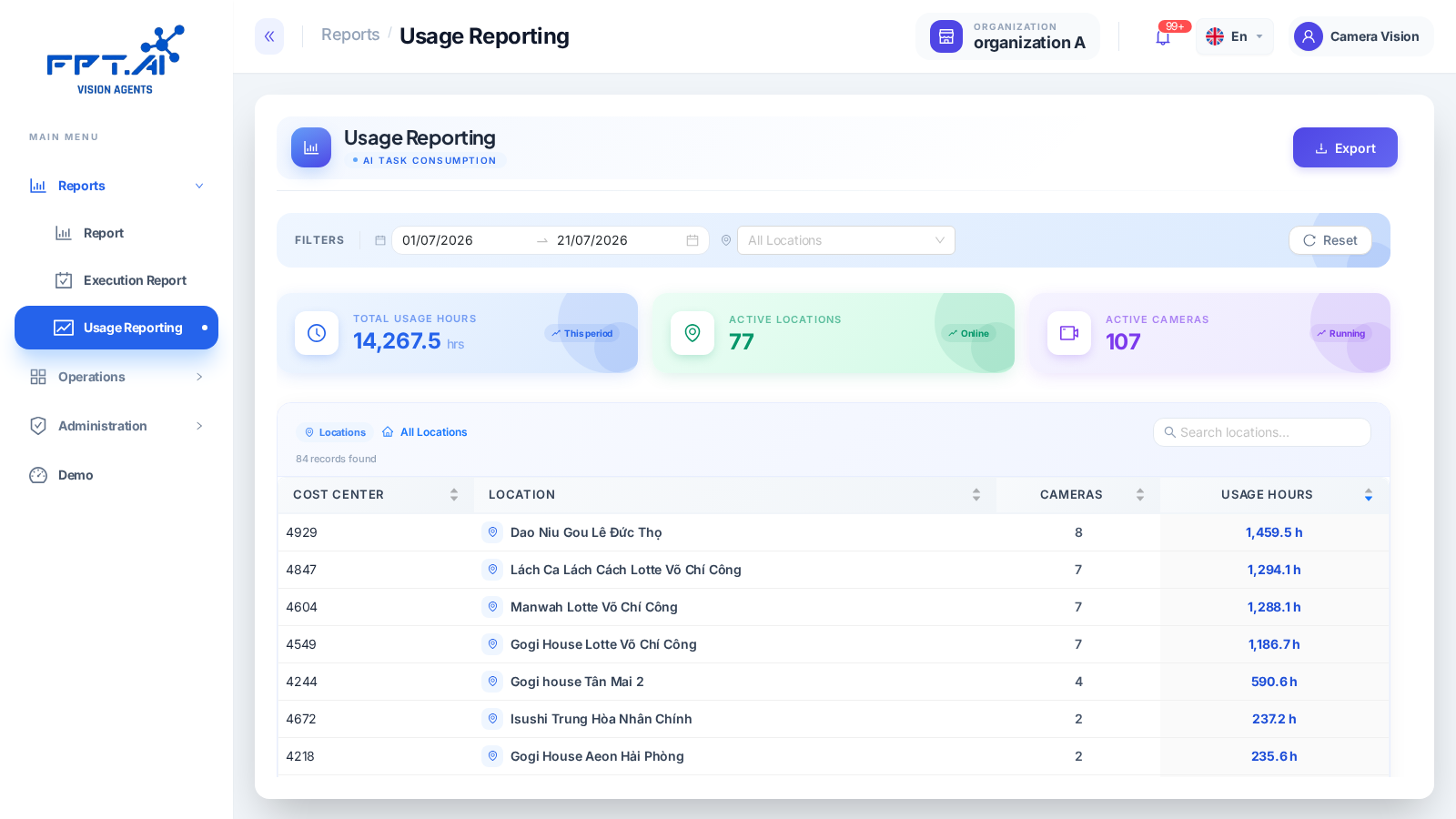Image resolution: width=1456 pixels, height=819 pixels.
Task: Click the location pin icon beside Isushi Trung Hòa Nhân Chính
Action: pos(492,719)
